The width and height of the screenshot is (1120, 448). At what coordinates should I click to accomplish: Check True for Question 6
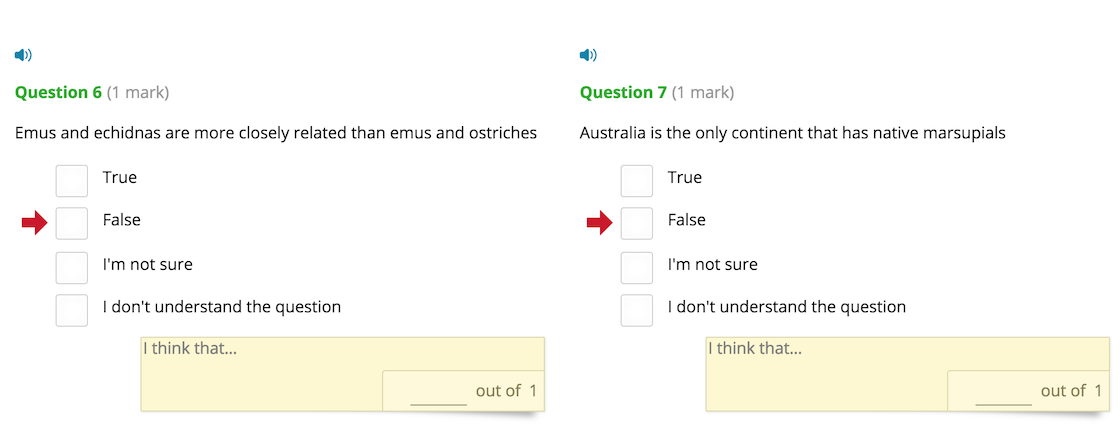coord(71,181)
